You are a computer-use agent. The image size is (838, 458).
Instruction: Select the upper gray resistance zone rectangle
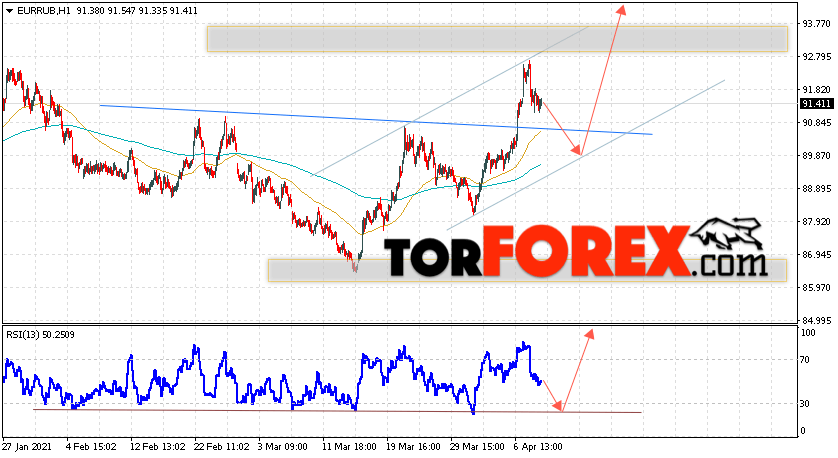[x=497, y=39]
